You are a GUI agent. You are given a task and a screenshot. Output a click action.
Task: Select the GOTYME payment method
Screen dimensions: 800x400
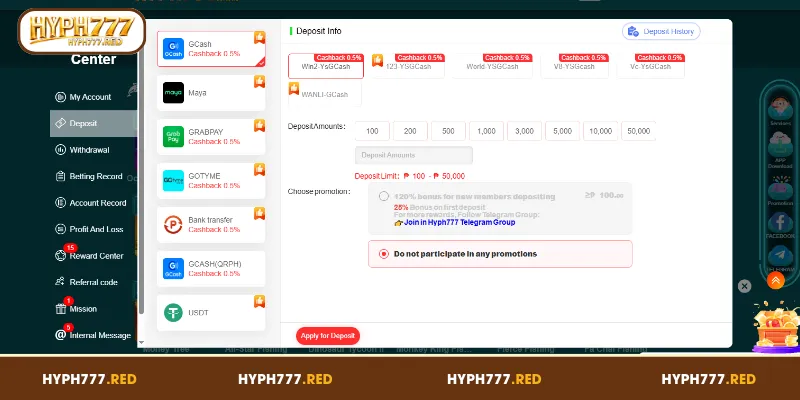tap(211, 181)
